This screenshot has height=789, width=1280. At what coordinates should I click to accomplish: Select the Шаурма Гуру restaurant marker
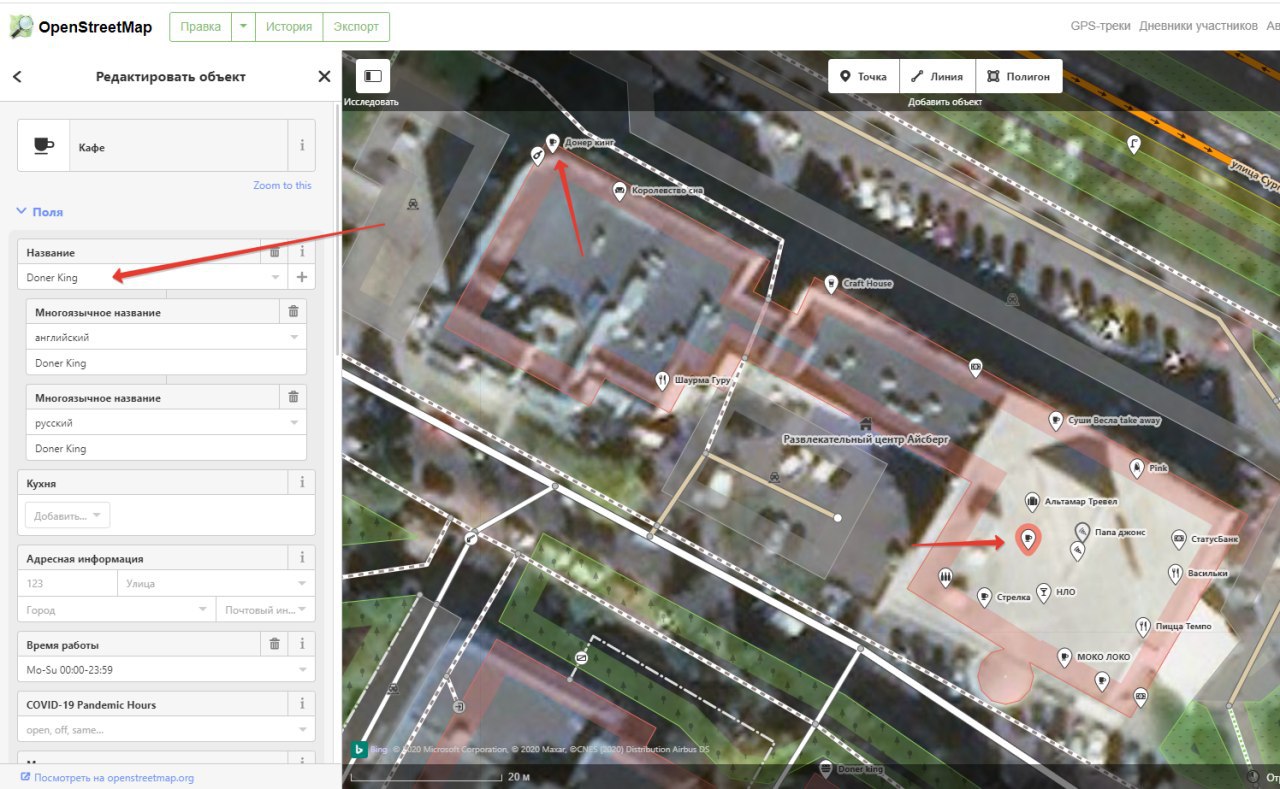tap(662, 380)
